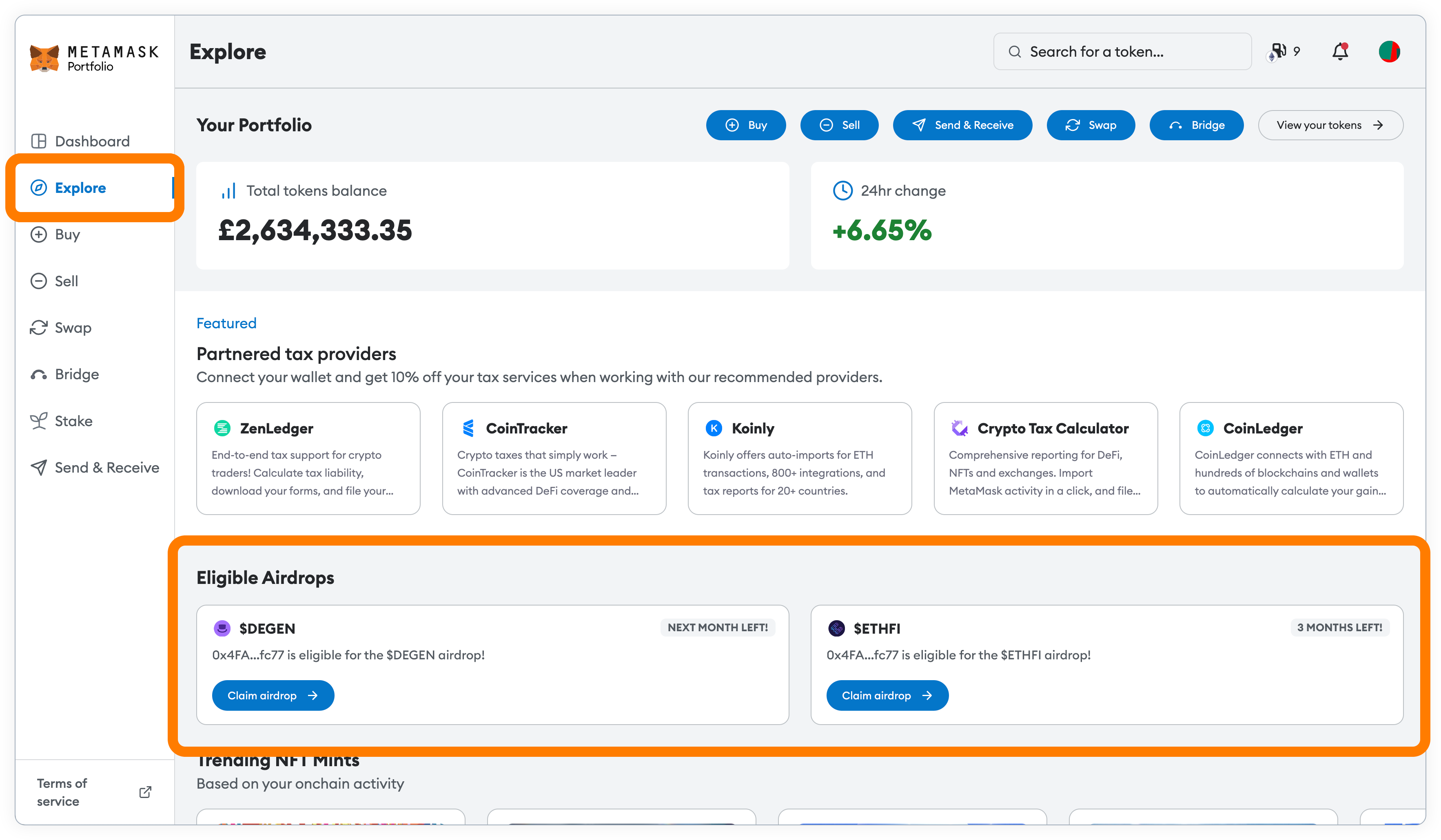This screenshot has width=1441, height=840.
Task: Click the CoinLedger logo icon
Action: click(1206, 428)
